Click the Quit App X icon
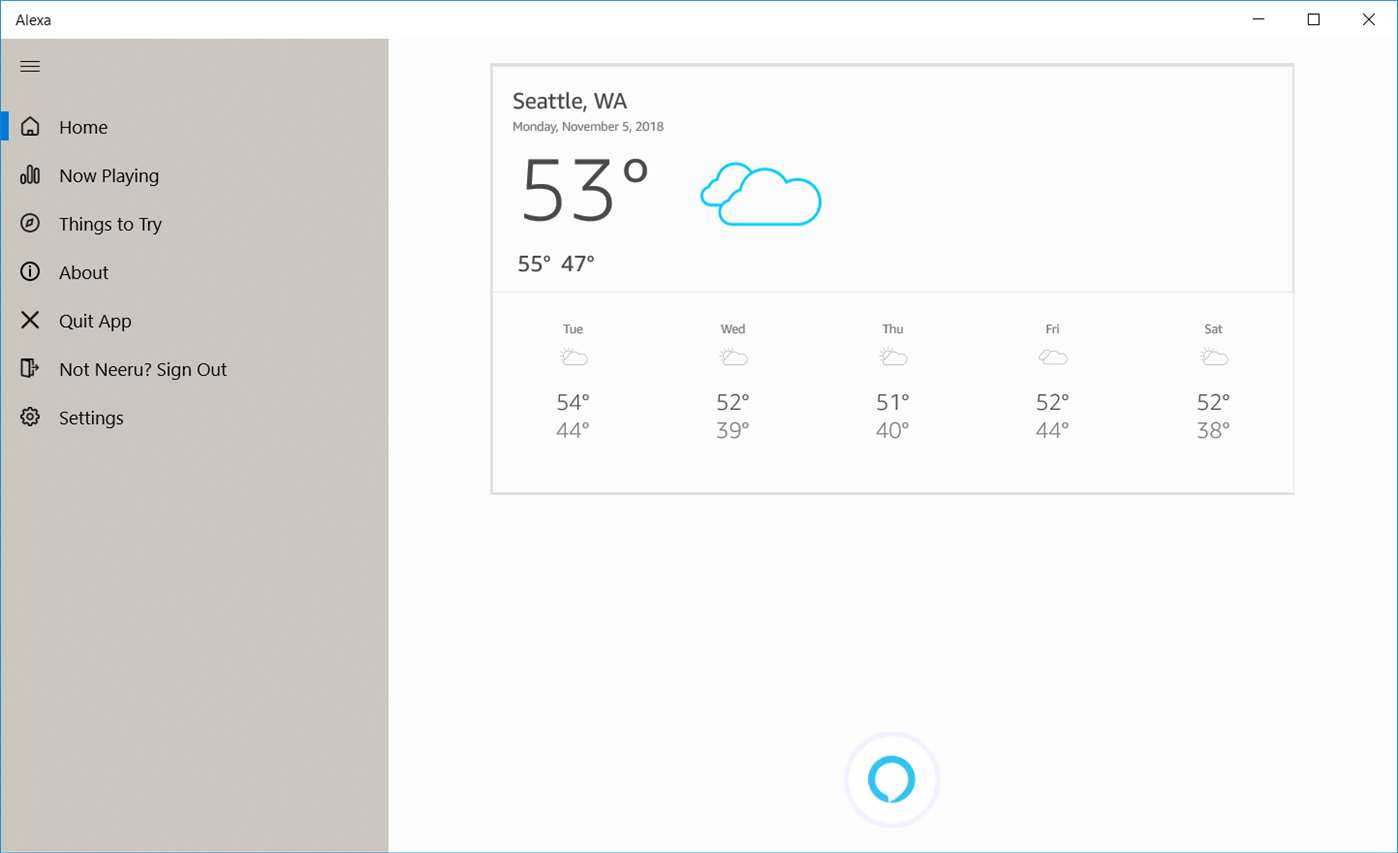The image size is (1398, 853). [x=30, y=320]
